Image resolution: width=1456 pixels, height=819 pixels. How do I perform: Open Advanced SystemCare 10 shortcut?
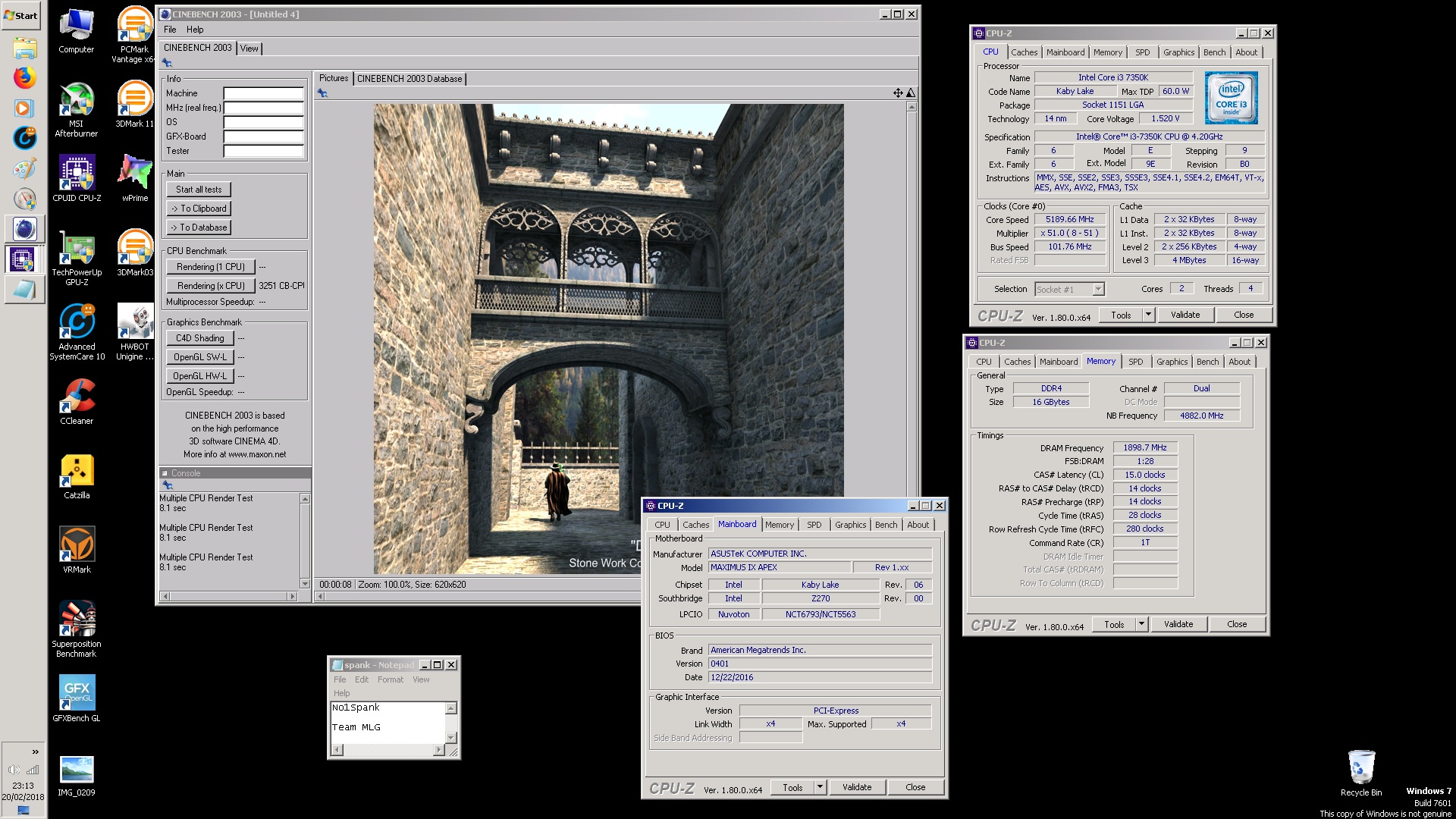77,332
